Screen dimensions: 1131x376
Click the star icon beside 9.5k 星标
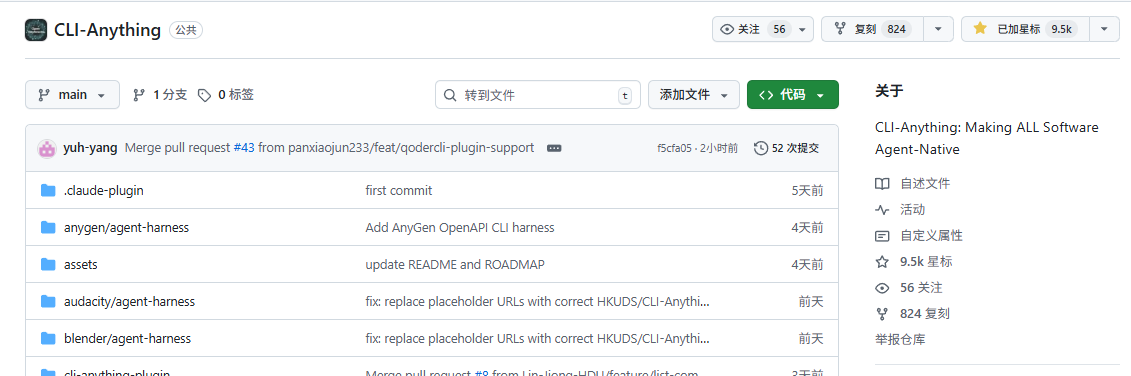pyautogui.click(x=881, y=262)
